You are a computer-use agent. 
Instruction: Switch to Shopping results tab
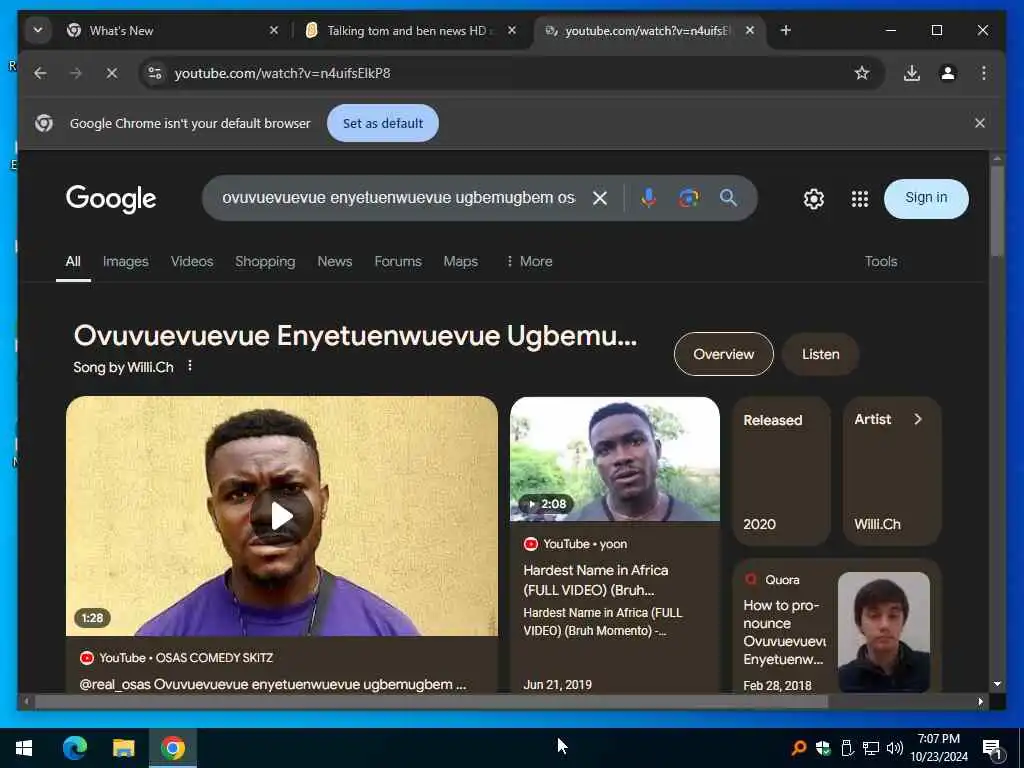coord(265,262)
